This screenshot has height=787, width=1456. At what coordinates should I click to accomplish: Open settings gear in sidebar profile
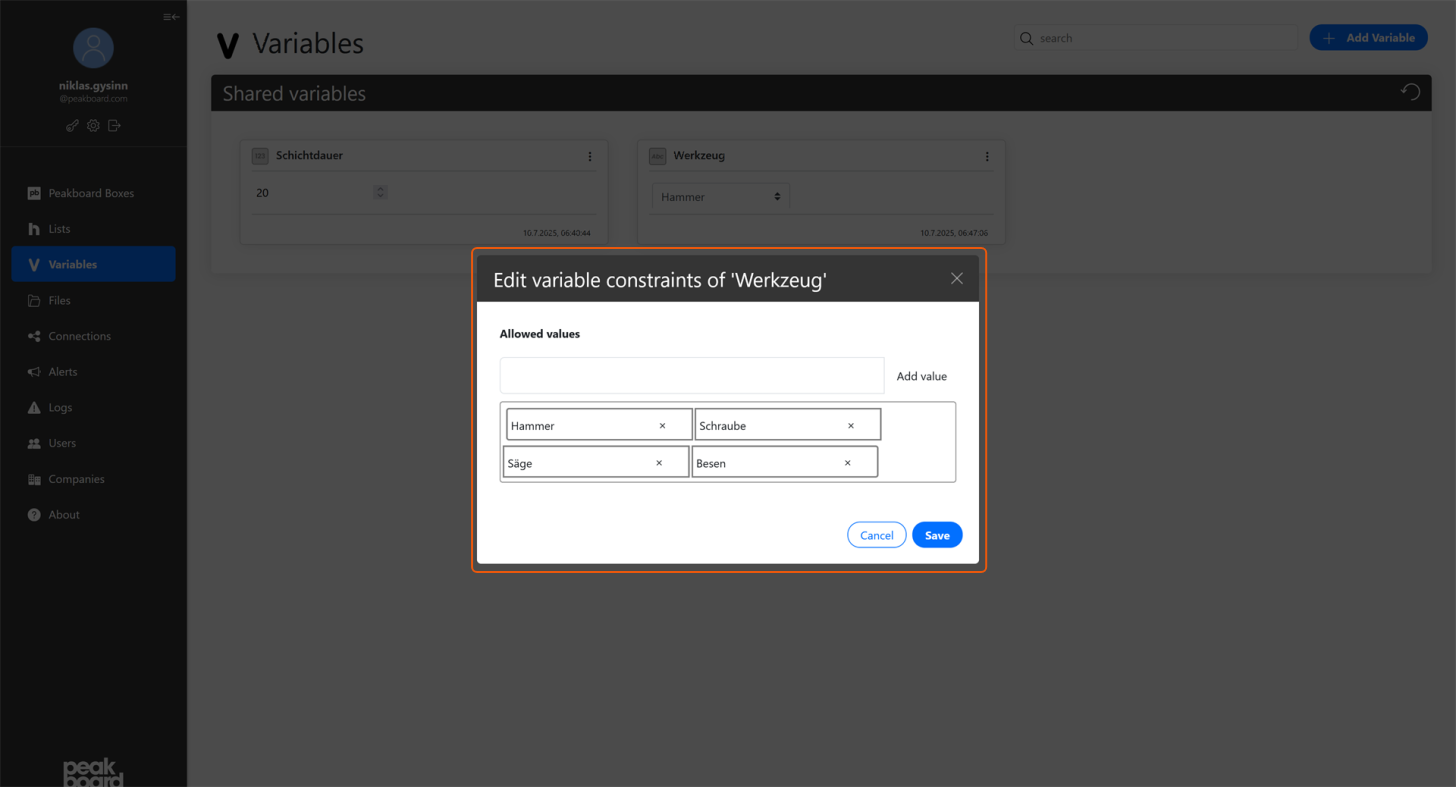(x=93, y=126)
